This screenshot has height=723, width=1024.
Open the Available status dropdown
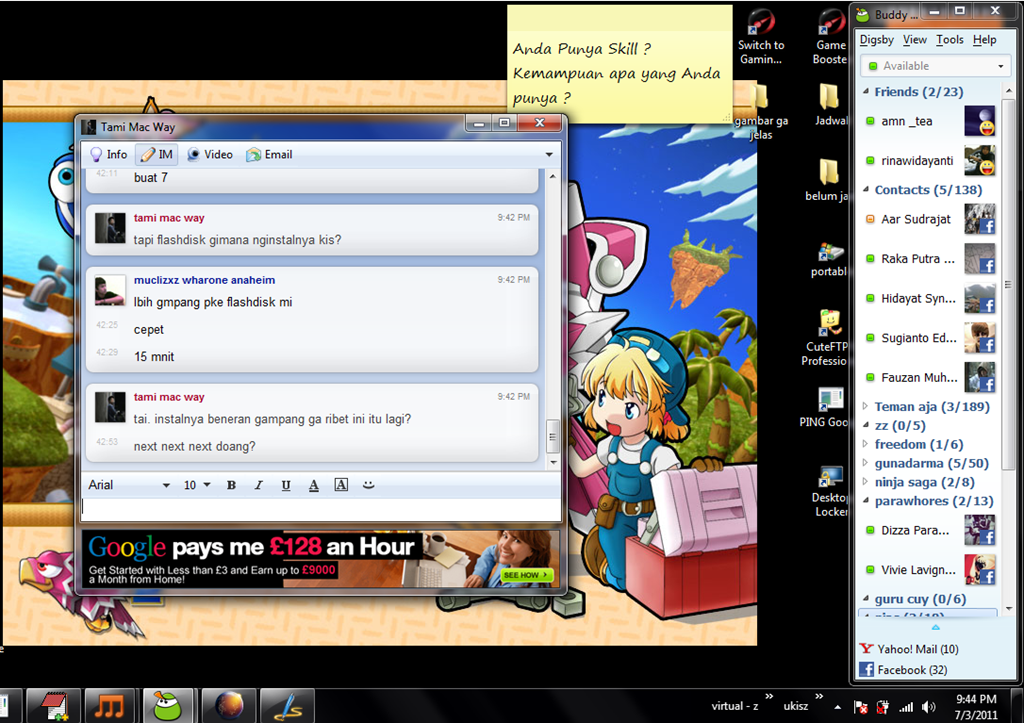935,66
